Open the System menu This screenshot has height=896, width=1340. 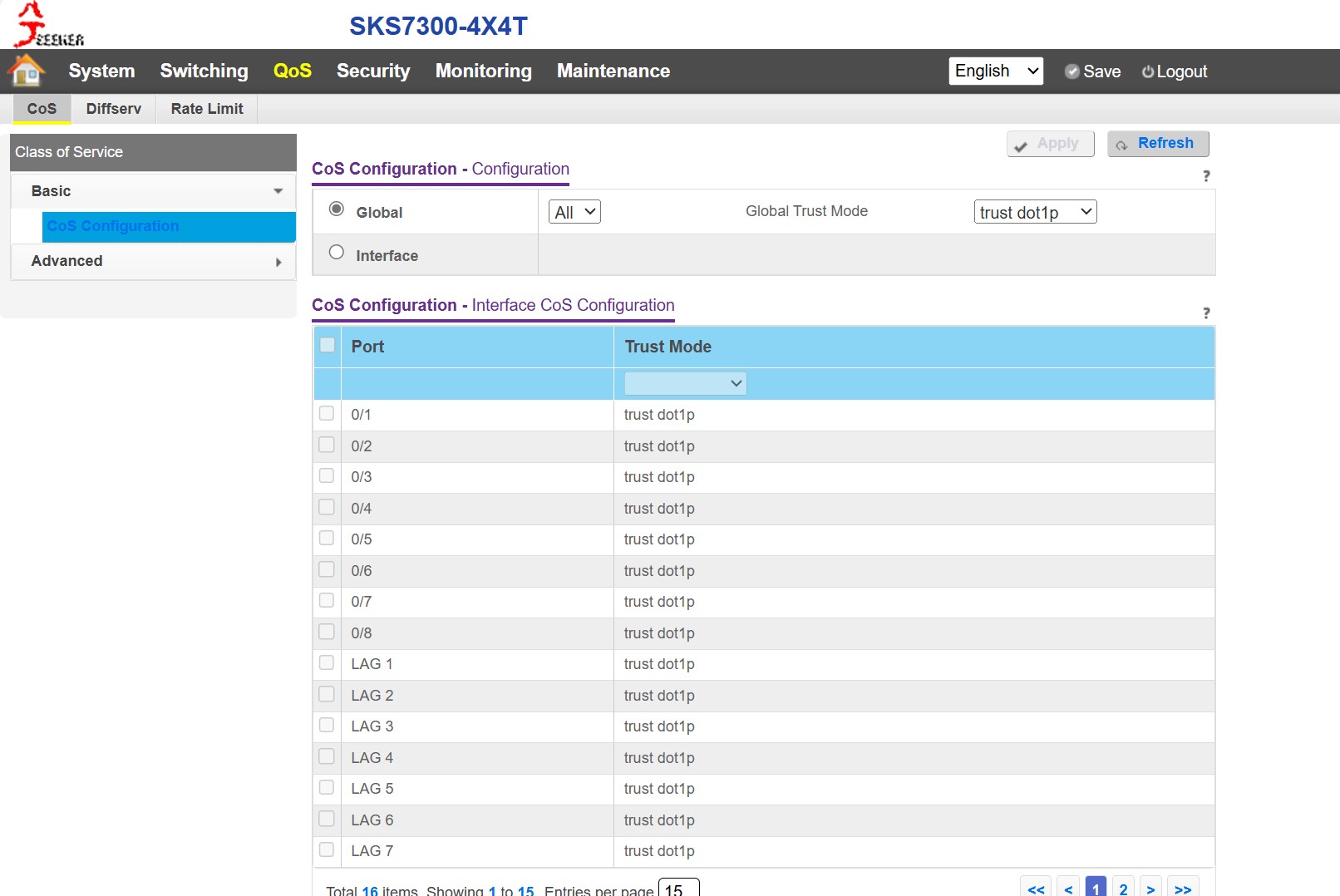coord(101,71)
